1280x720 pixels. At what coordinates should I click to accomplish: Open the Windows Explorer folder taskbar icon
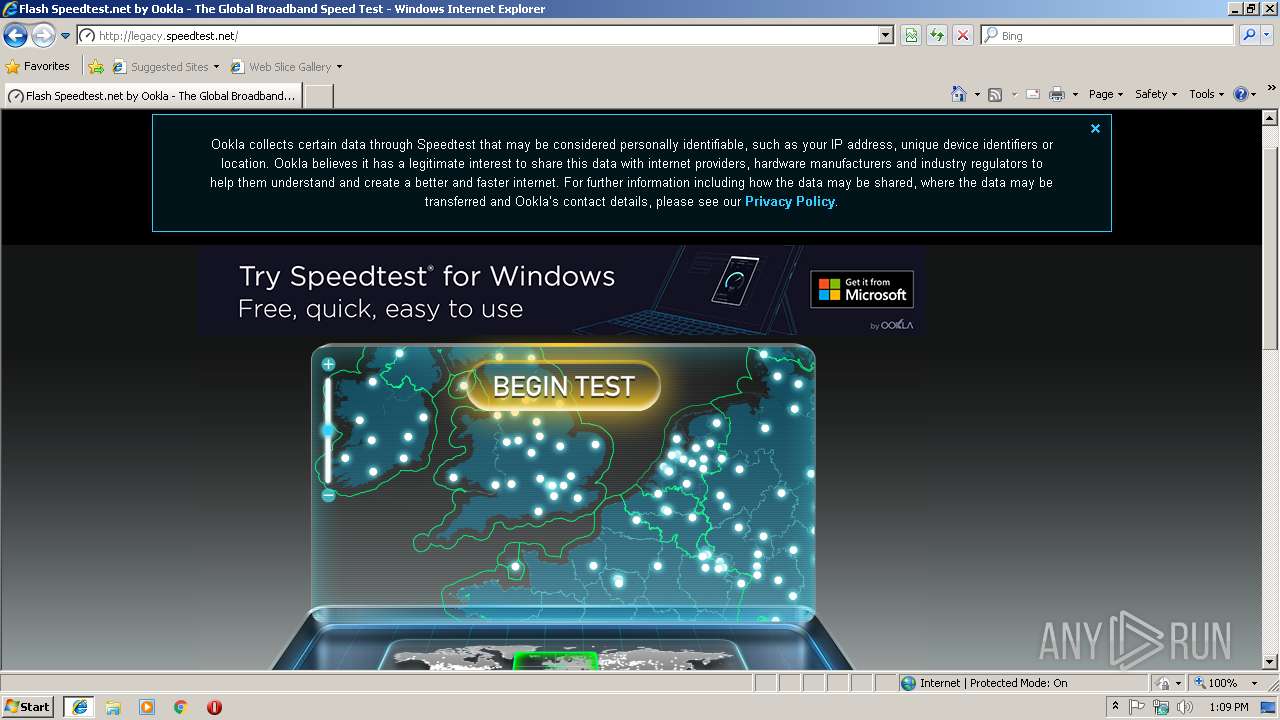coord(113,707)
